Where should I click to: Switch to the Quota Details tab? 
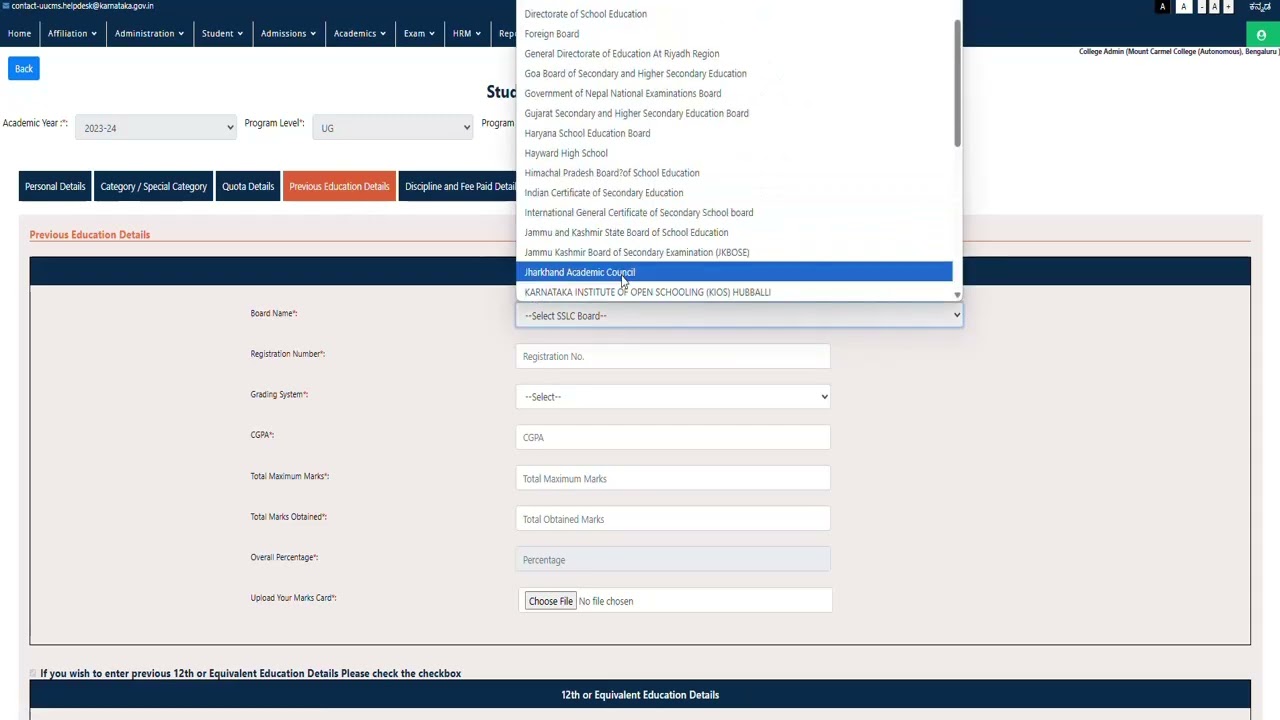tap(248, 187)
